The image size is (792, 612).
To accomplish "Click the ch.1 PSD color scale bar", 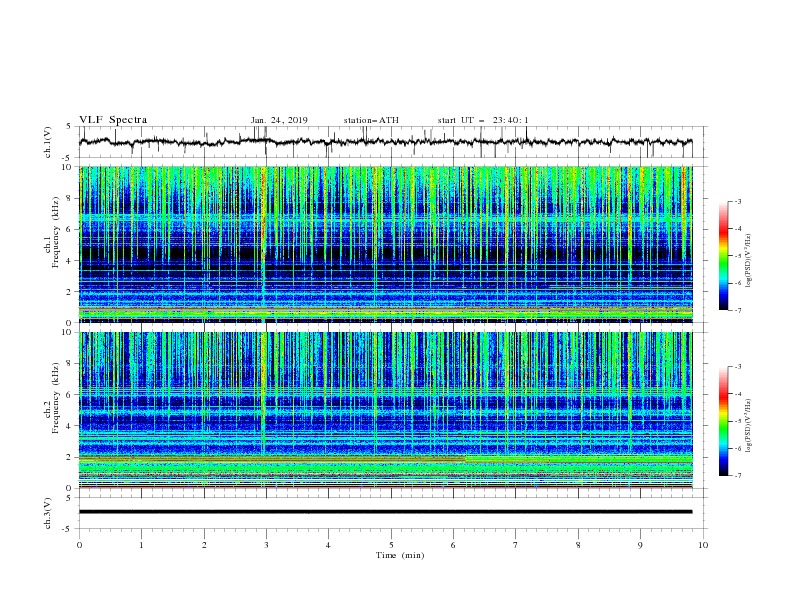I will click(x=723, y=256).
